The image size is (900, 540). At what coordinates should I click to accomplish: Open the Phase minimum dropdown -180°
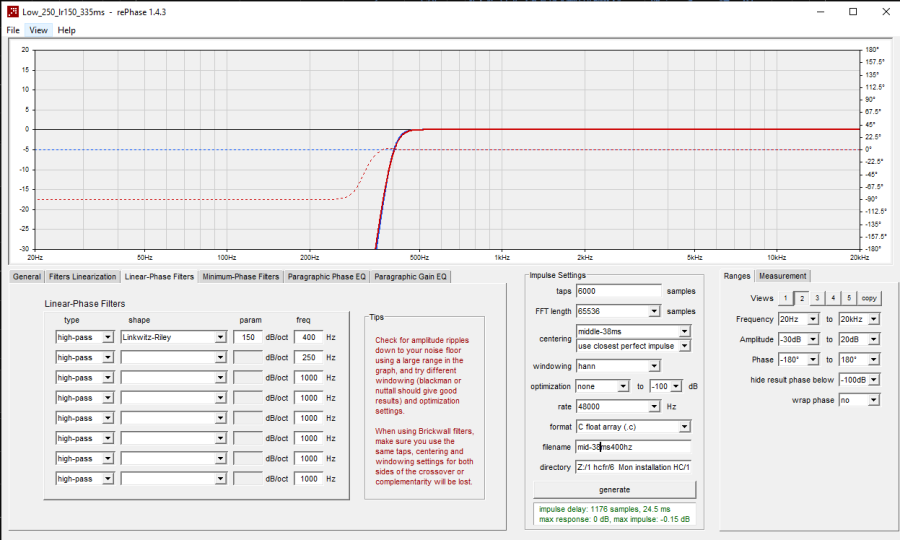click(798, 359)
